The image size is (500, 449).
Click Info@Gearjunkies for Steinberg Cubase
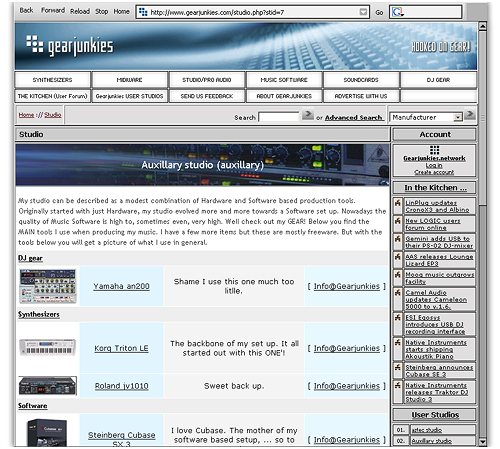(x=347, y=440)
